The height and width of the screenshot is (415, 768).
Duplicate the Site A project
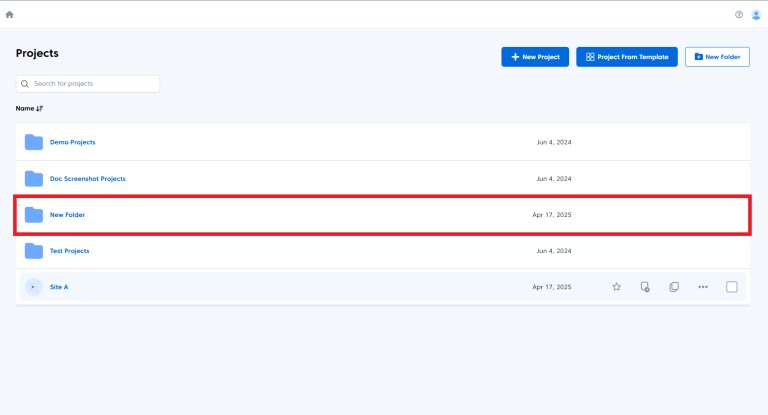point(674,287)
